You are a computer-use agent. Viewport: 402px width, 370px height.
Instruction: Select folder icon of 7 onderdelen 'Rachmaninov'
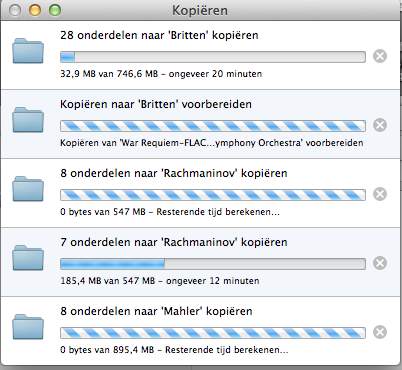coord(28,258)
